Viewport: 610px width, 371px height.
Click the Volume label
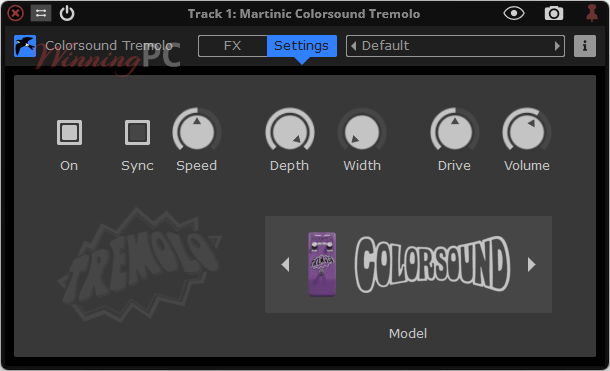tap(527, 166)
